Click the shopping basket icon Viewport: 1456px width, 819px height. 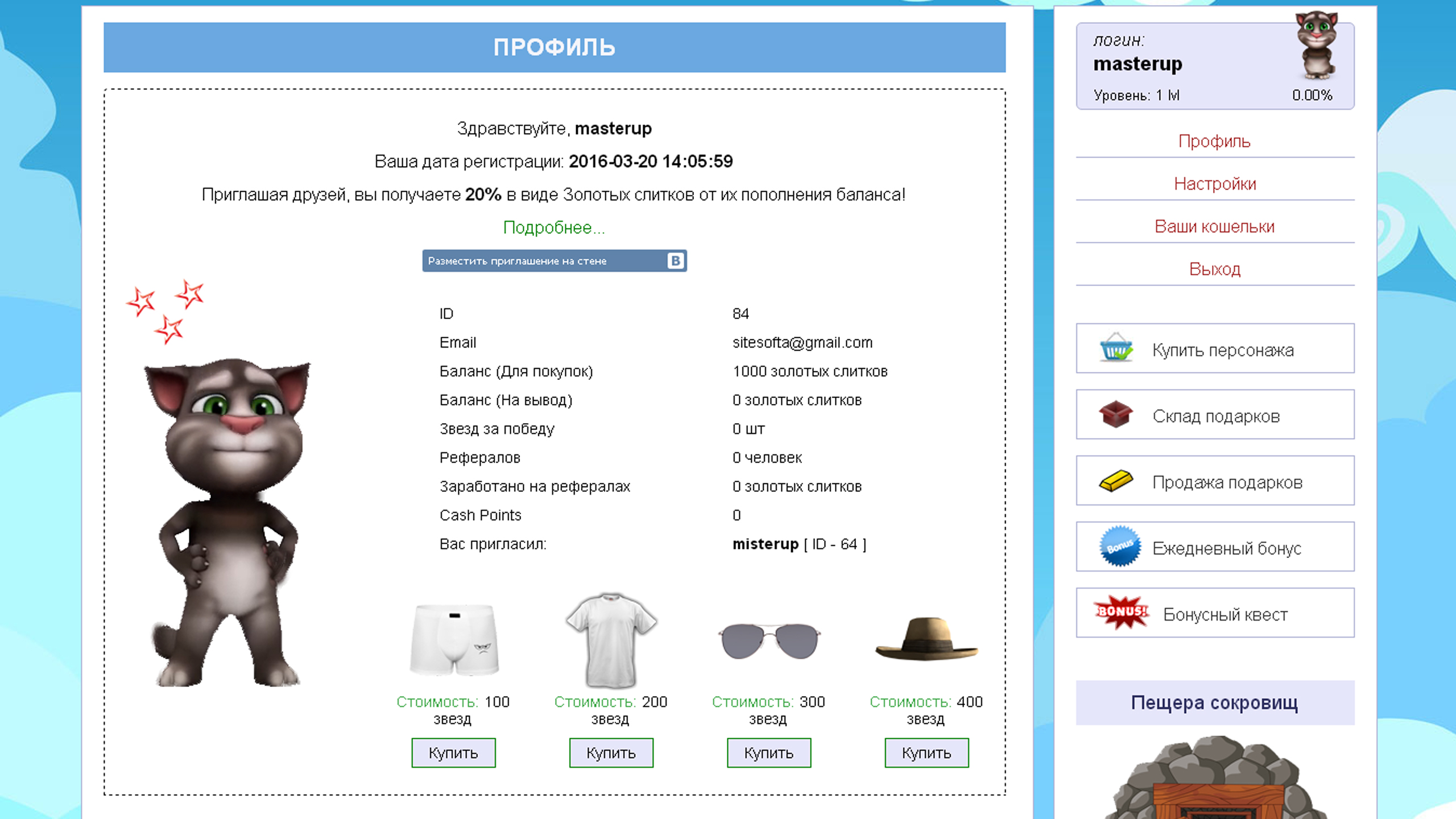pyautogui.click(x=1116, y=348)
